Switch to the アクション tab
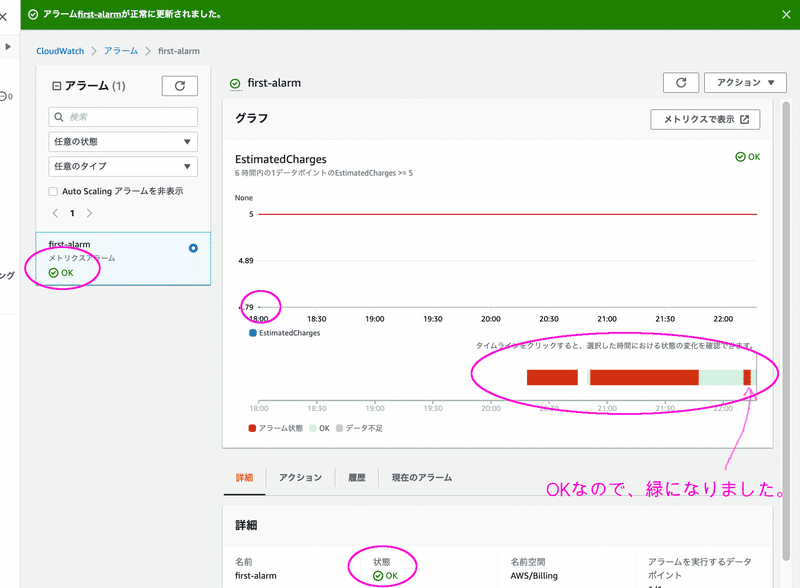 point(301,478)
